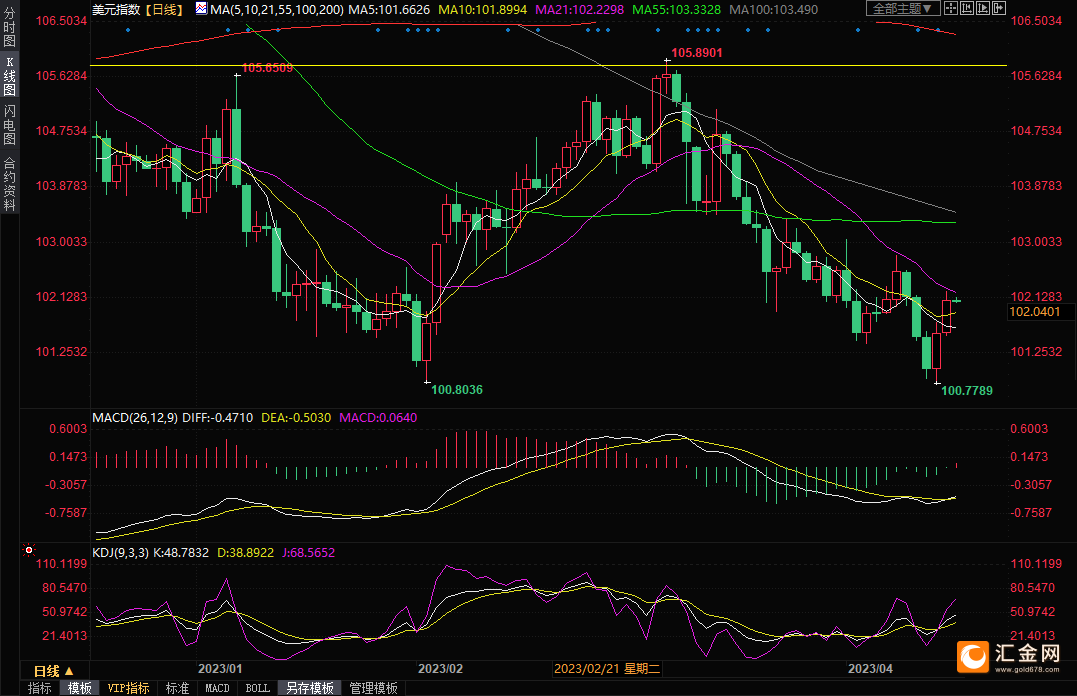Select the 模板 tab

pos(80,688)
